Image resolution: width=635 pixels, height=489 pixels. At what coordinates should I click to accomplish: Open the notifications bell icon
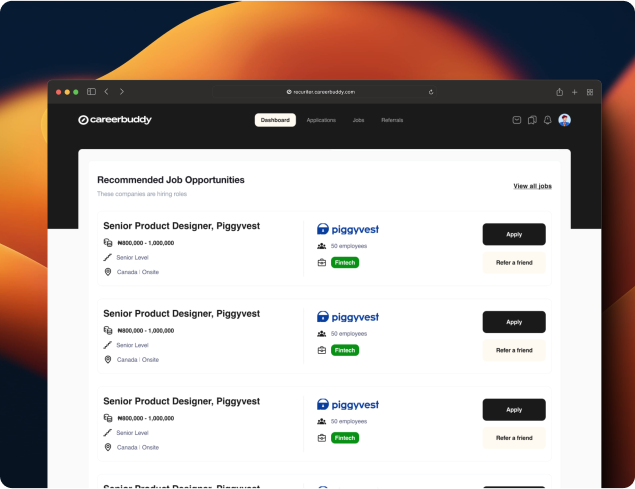pos(548,120)
